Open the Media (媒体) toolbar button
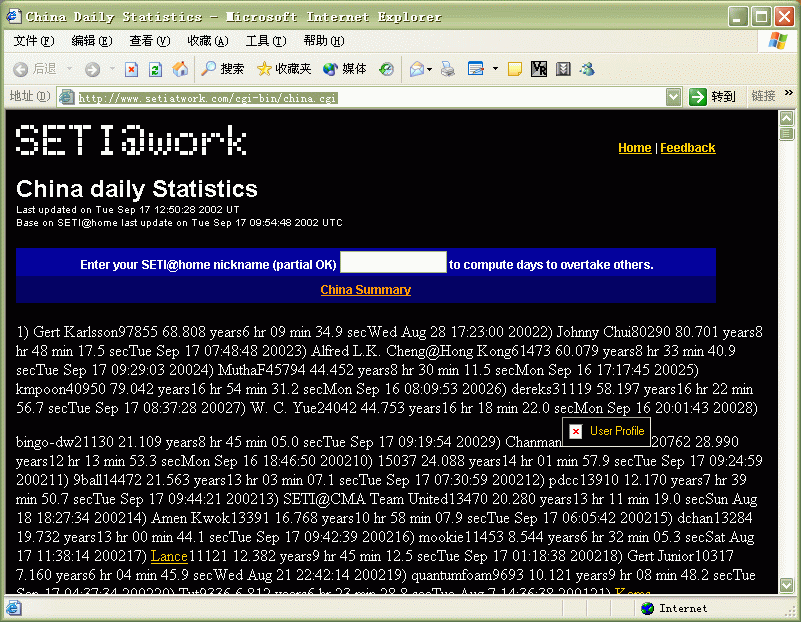Screen dimensions: 801x622 point(345,69)
